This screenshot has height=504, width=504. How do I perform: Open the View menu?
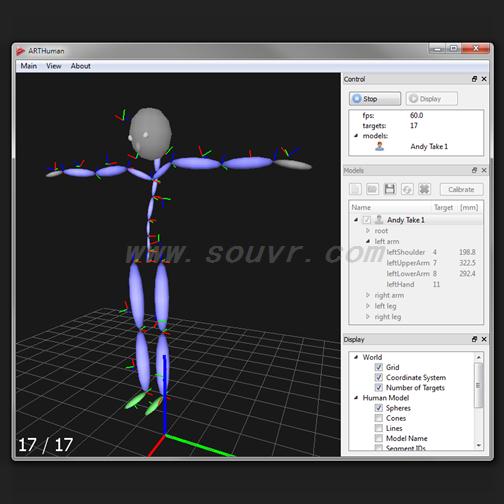pyautogui.click(x=54, y=66)
